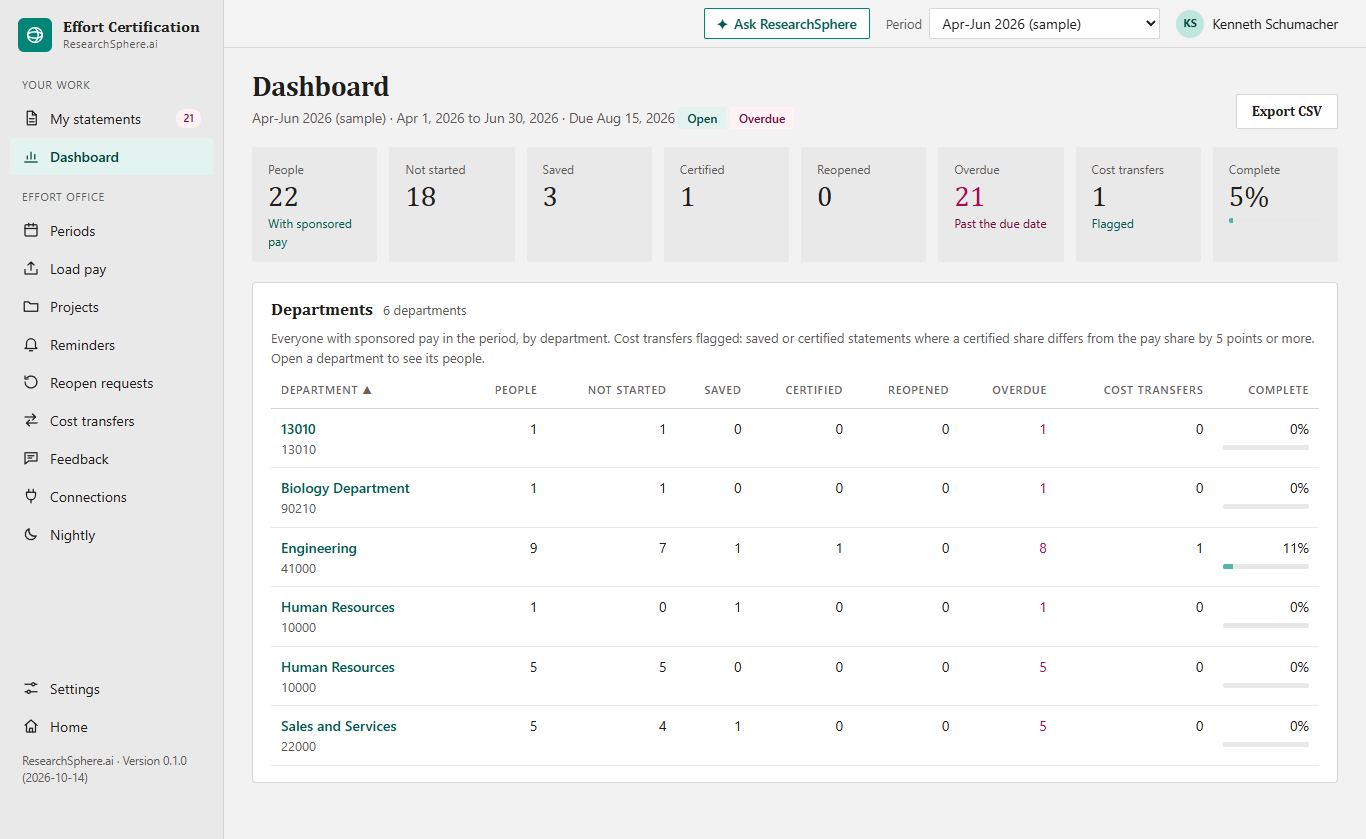The height and width of the screenshot is (839, 1366).
Task: Click the Kenneth Schumacher user name
Action: tap(1275, 24)
